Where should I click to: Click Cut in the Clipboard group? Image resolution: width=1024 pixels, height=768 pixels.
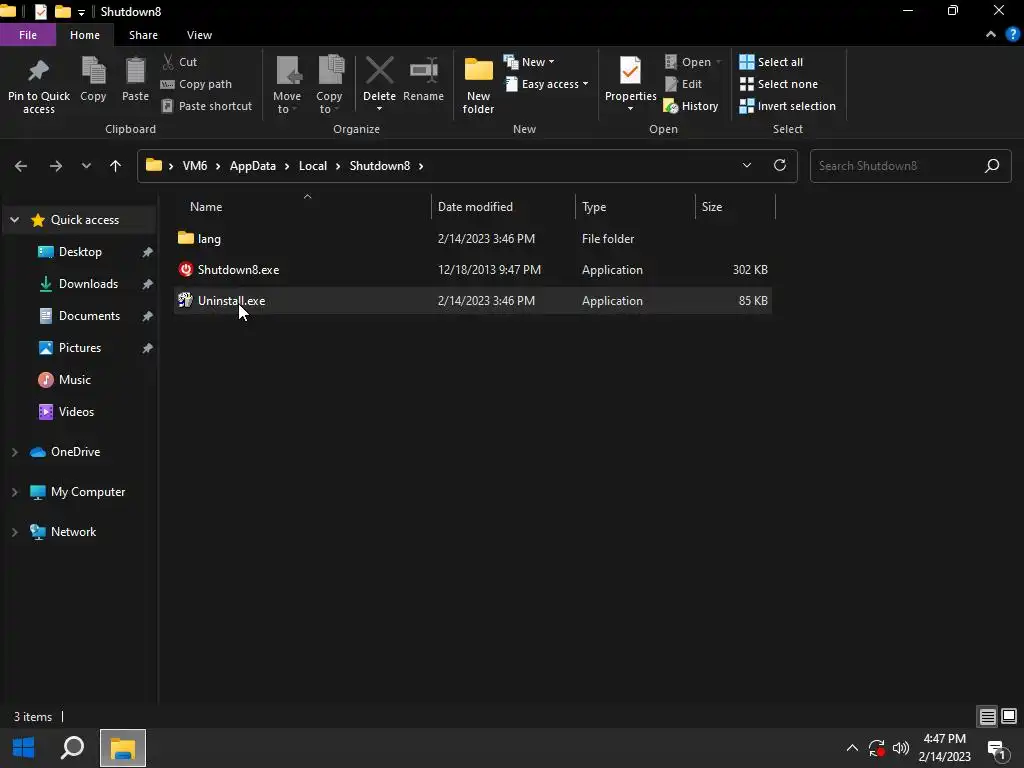(179, 62)
